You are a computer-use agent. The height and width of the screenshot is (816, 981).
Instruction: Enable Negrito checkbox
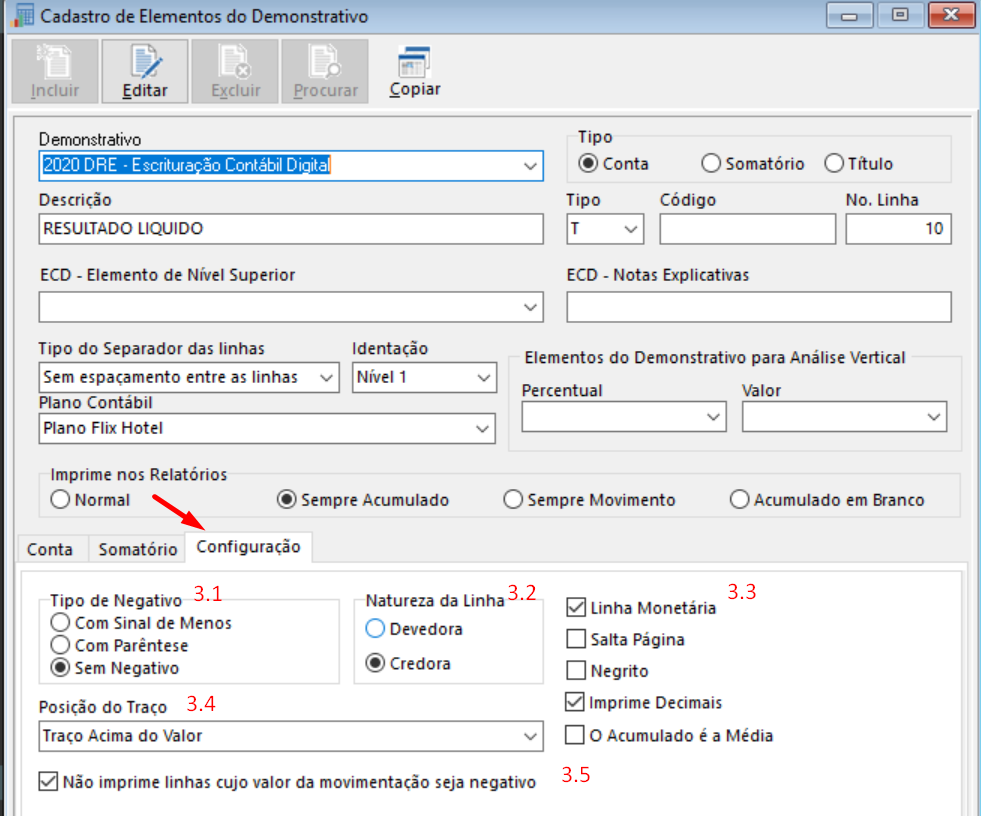pos(575,670)
